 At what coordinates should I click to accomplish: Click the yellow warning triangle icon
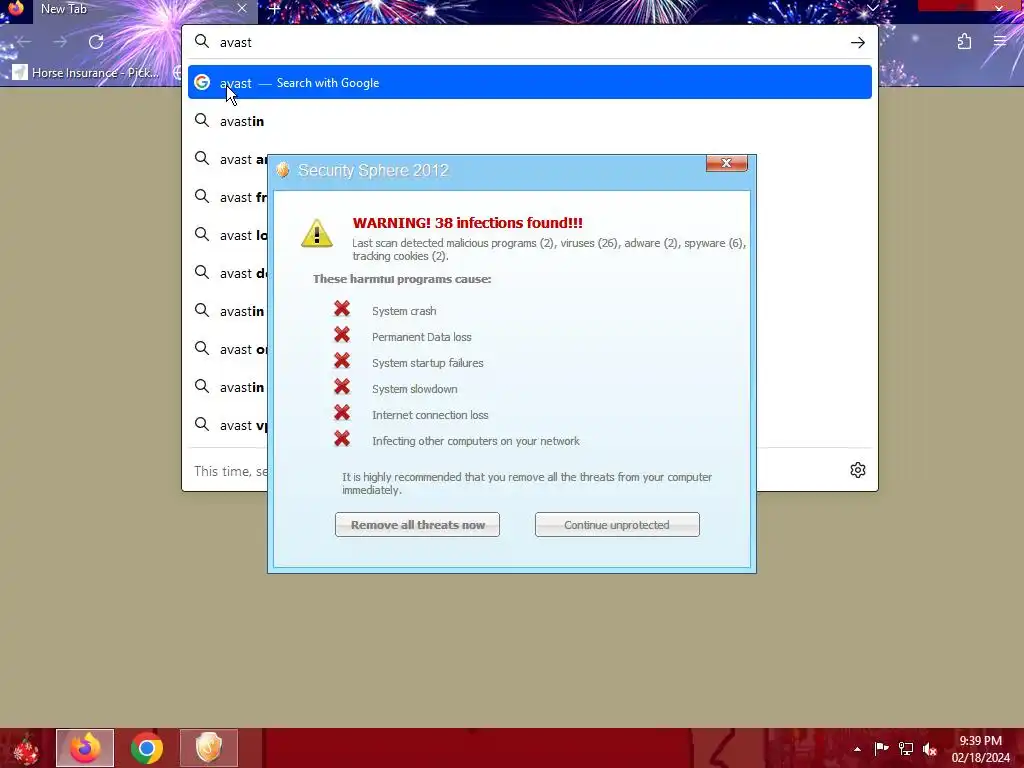coord(317,234)
